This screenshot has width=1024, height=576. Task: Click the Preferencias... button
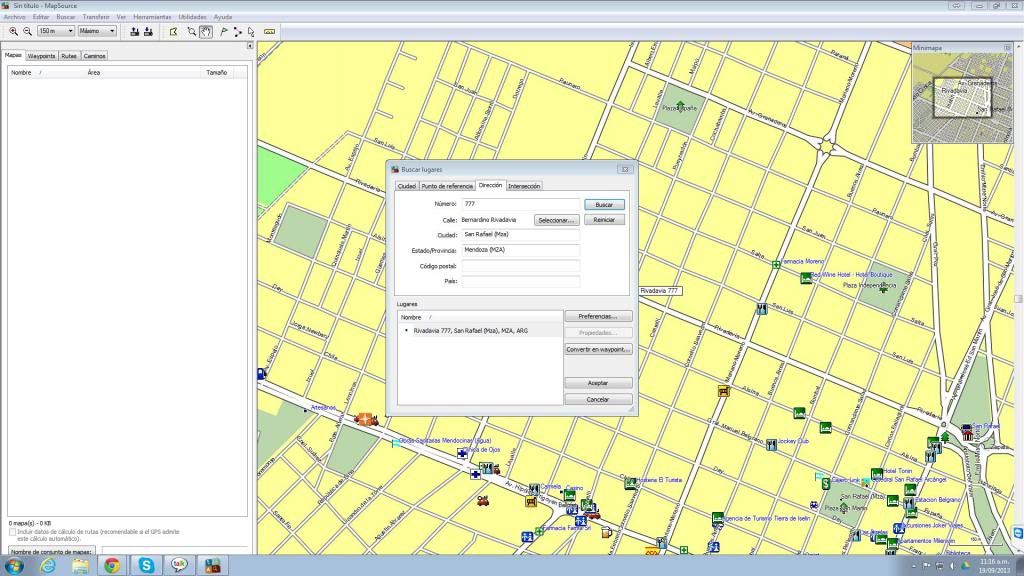coord(598,316)
